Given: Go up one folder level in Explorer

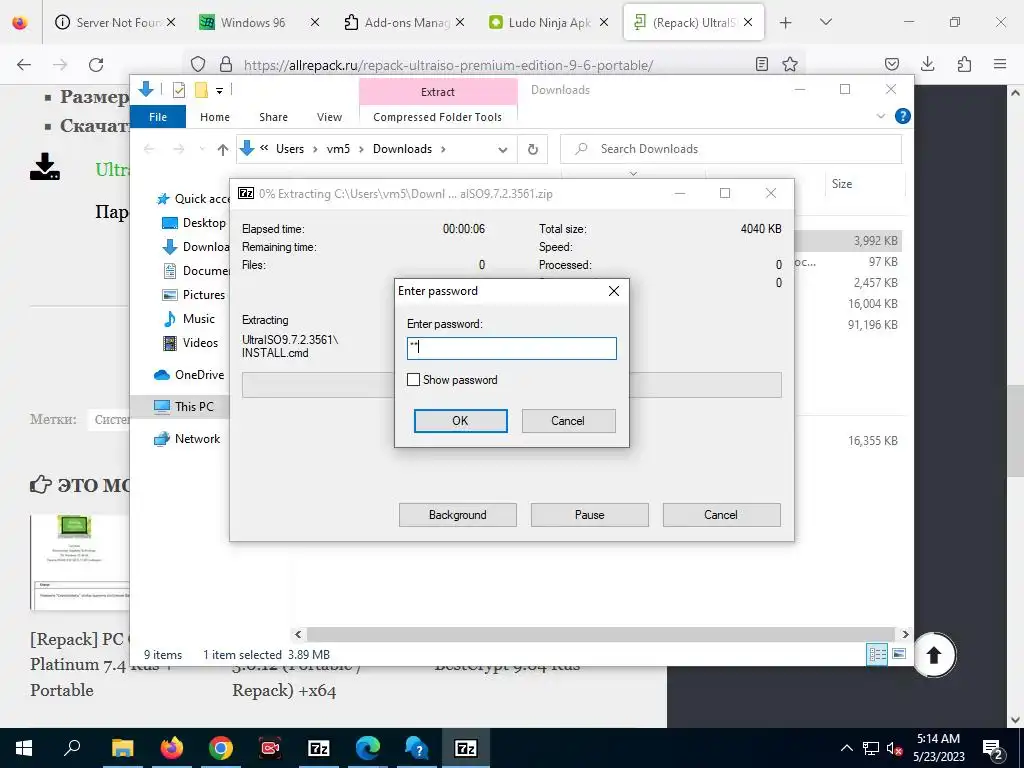Looking at the screenshot, I should coord(223,150).
